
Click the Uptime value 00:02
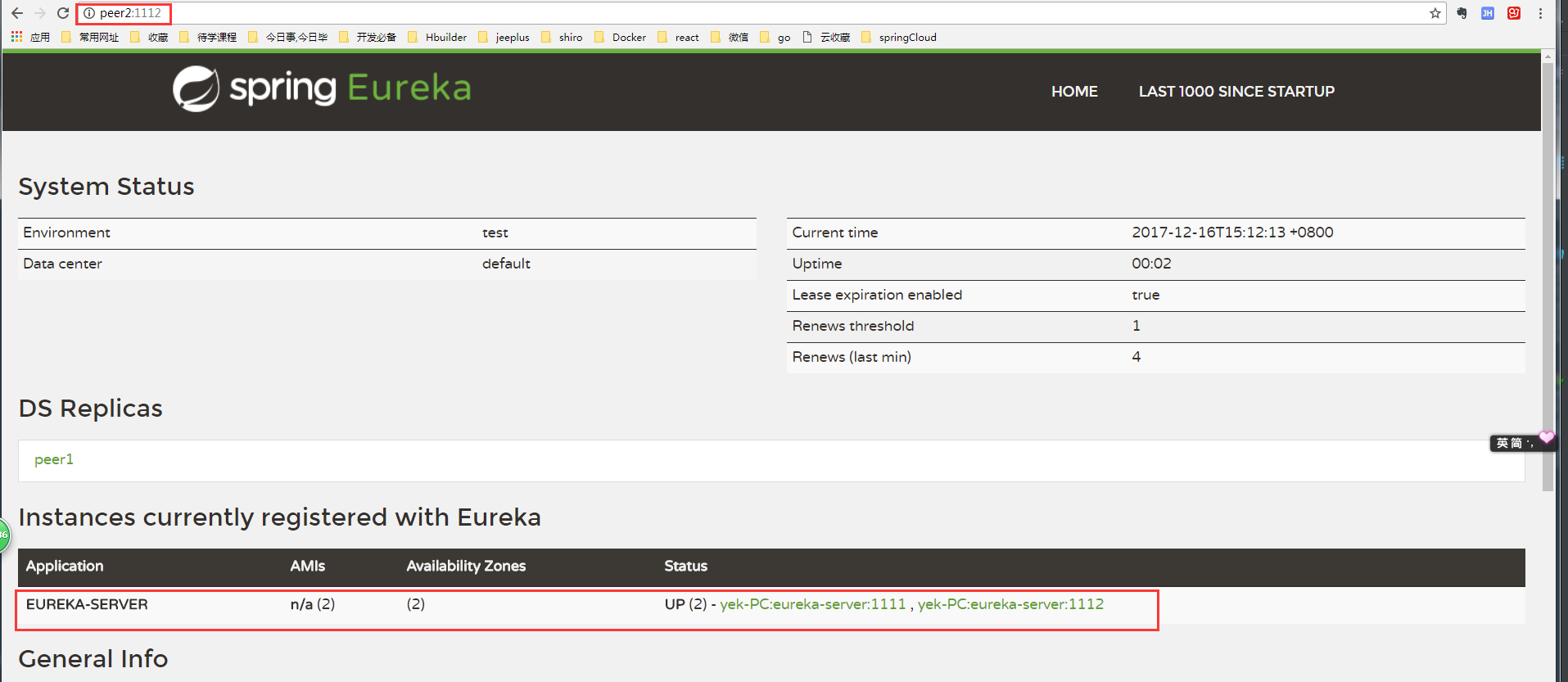(1151, 264)
